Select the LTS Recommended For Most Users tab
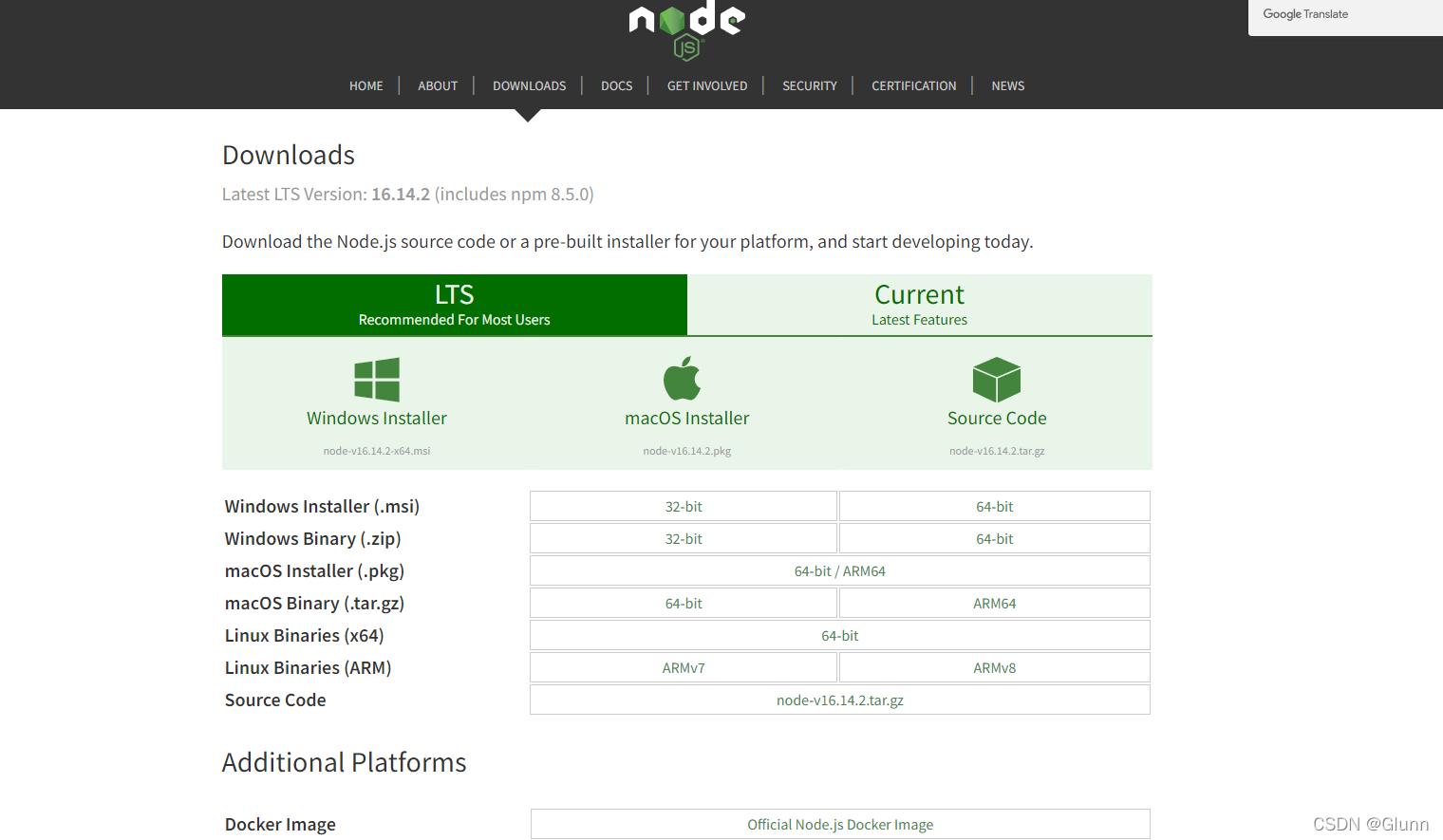The height and width of the screenshot is (840, 1443). [x=455, y=305]
